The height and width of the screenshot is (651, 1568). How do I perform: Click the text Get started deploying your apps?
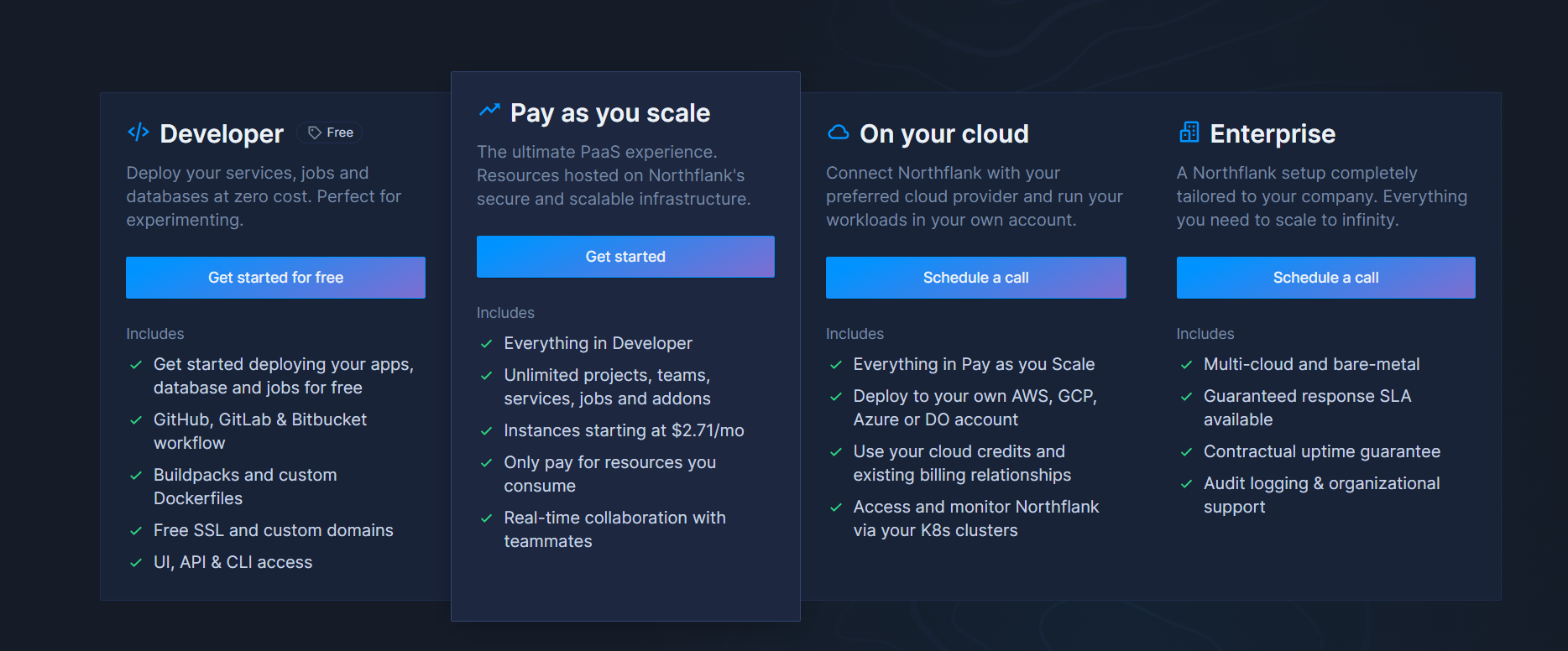(284, 376)
